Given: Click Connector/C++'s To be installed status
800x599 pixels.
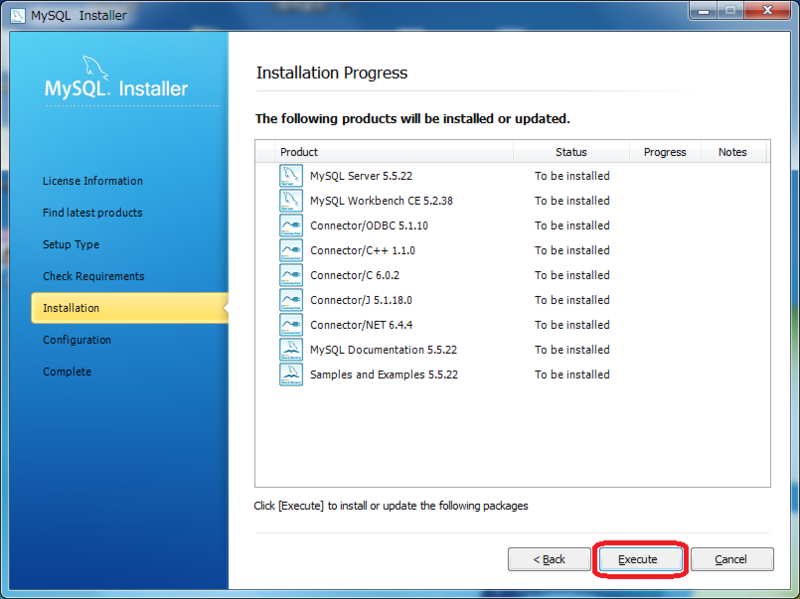Looking at the screenshot, I should tap(572, 251).
